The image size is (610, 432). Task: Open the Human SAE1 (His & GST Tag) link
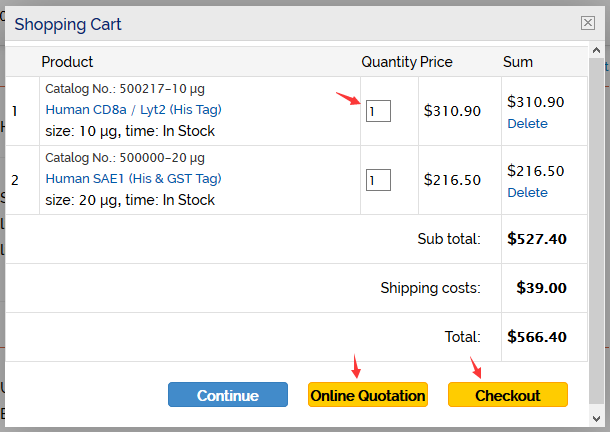131,179
